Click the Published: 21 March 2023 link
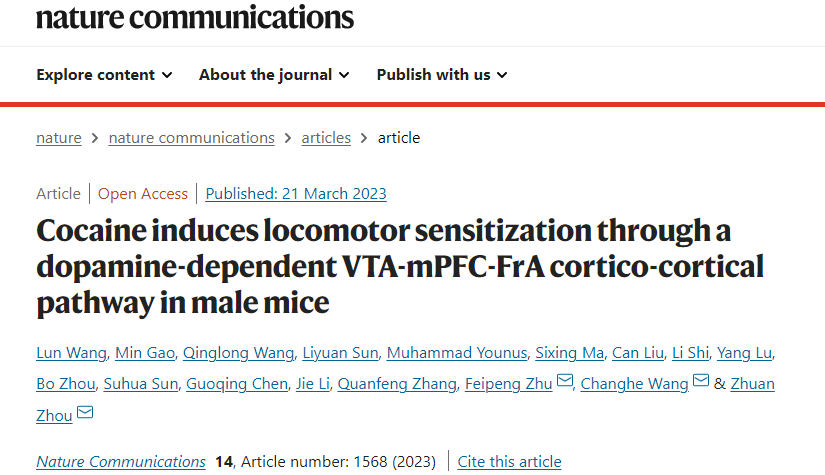 (x=296, y=194)
